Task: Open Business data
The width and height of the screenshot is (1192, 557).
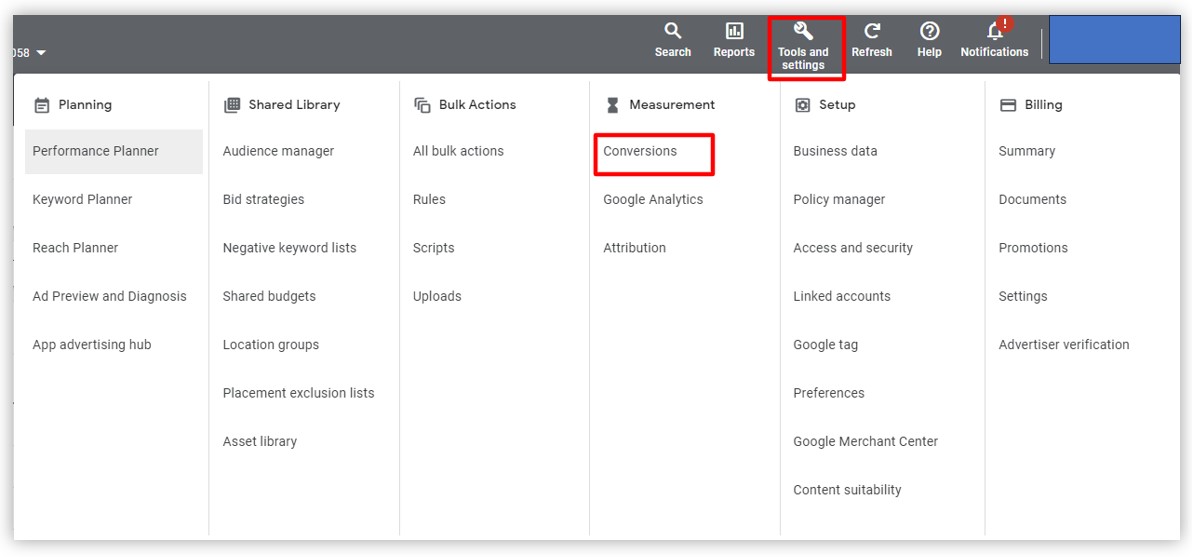Action: (835, 151)
